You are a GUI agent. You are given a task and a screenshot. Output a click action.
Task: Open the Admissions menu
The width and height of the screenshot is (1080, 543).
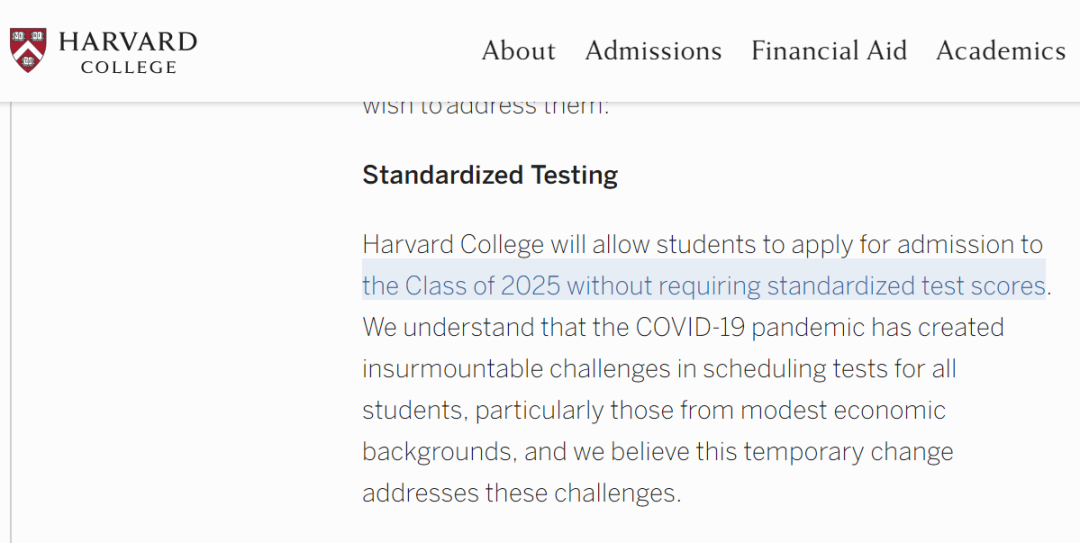pos(654,51)
